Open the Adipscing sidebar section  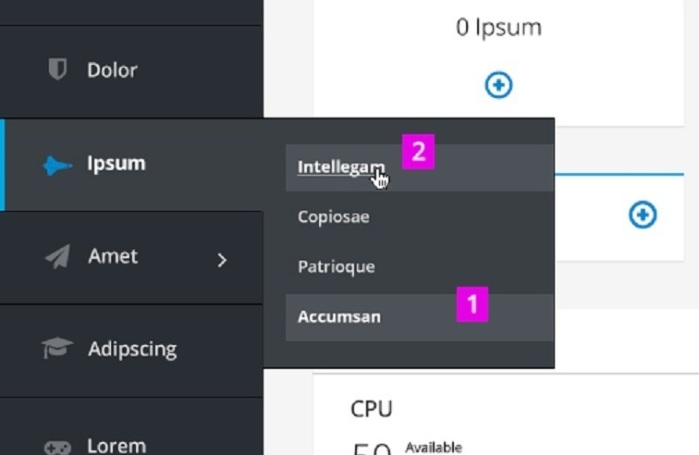click(132, 349)
